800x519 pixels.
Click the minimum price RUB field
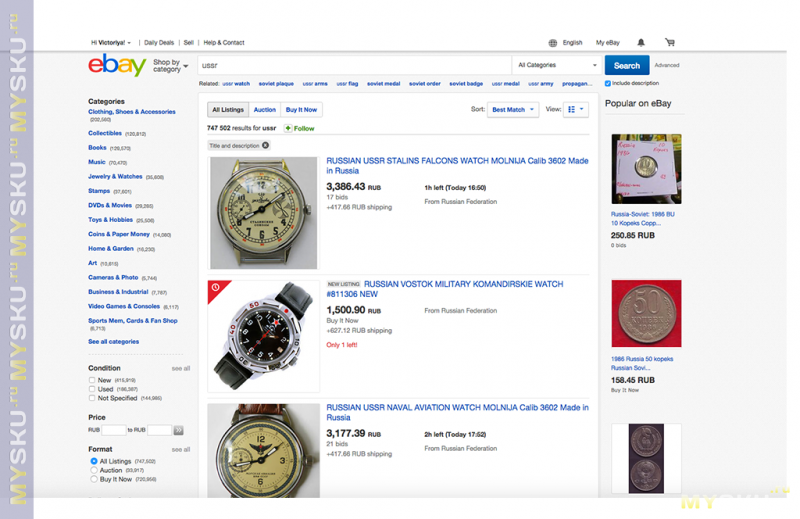click(114, 430)
